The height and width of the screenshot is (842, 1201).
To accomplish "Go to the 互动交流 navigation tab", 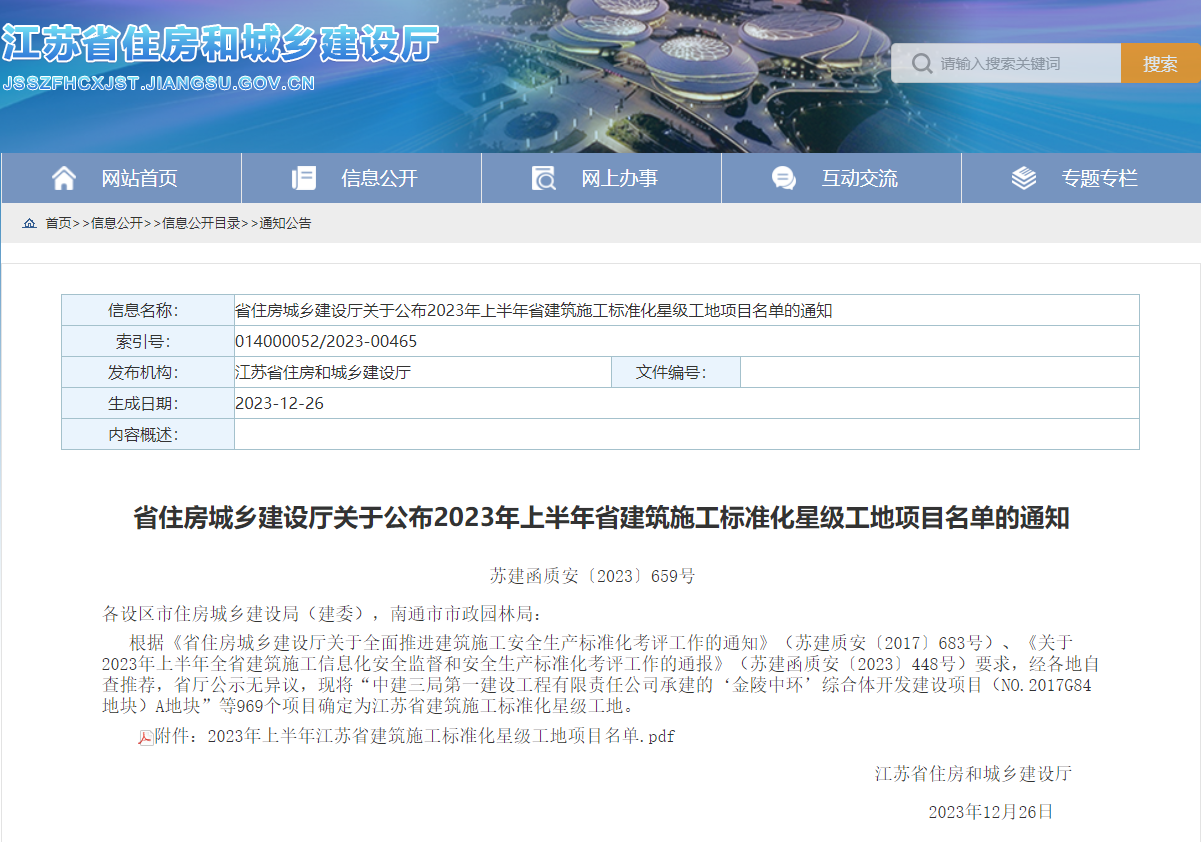I will [x=859, y=178].
